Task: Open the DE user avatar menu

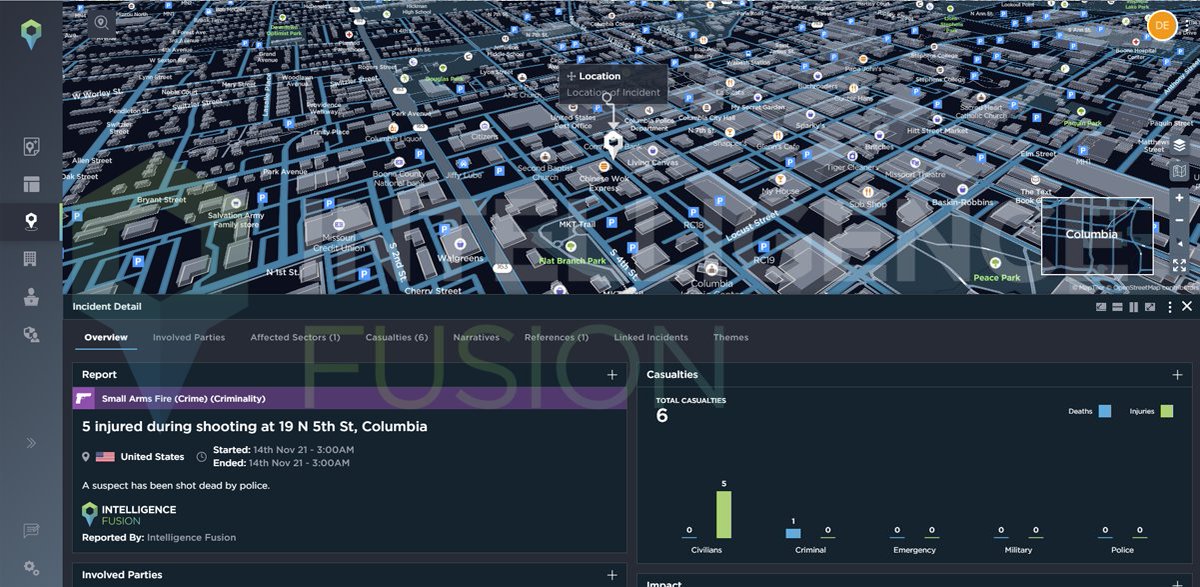Action: (1162, 25)
